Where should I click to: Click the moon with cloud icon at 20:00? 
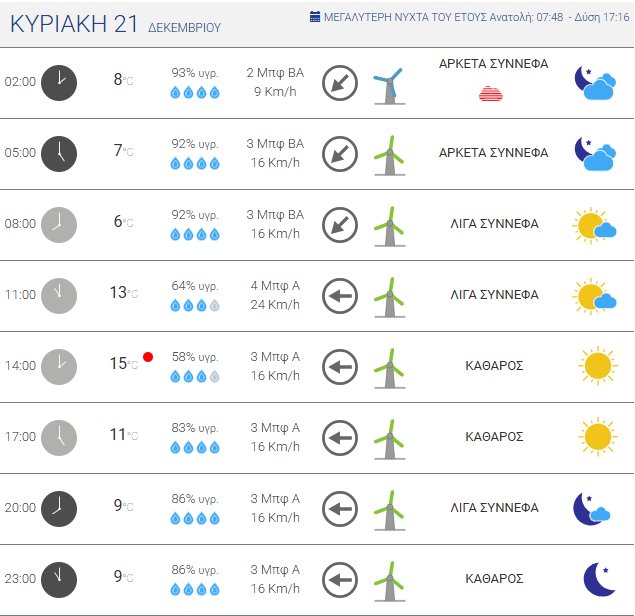coord(592,508)
